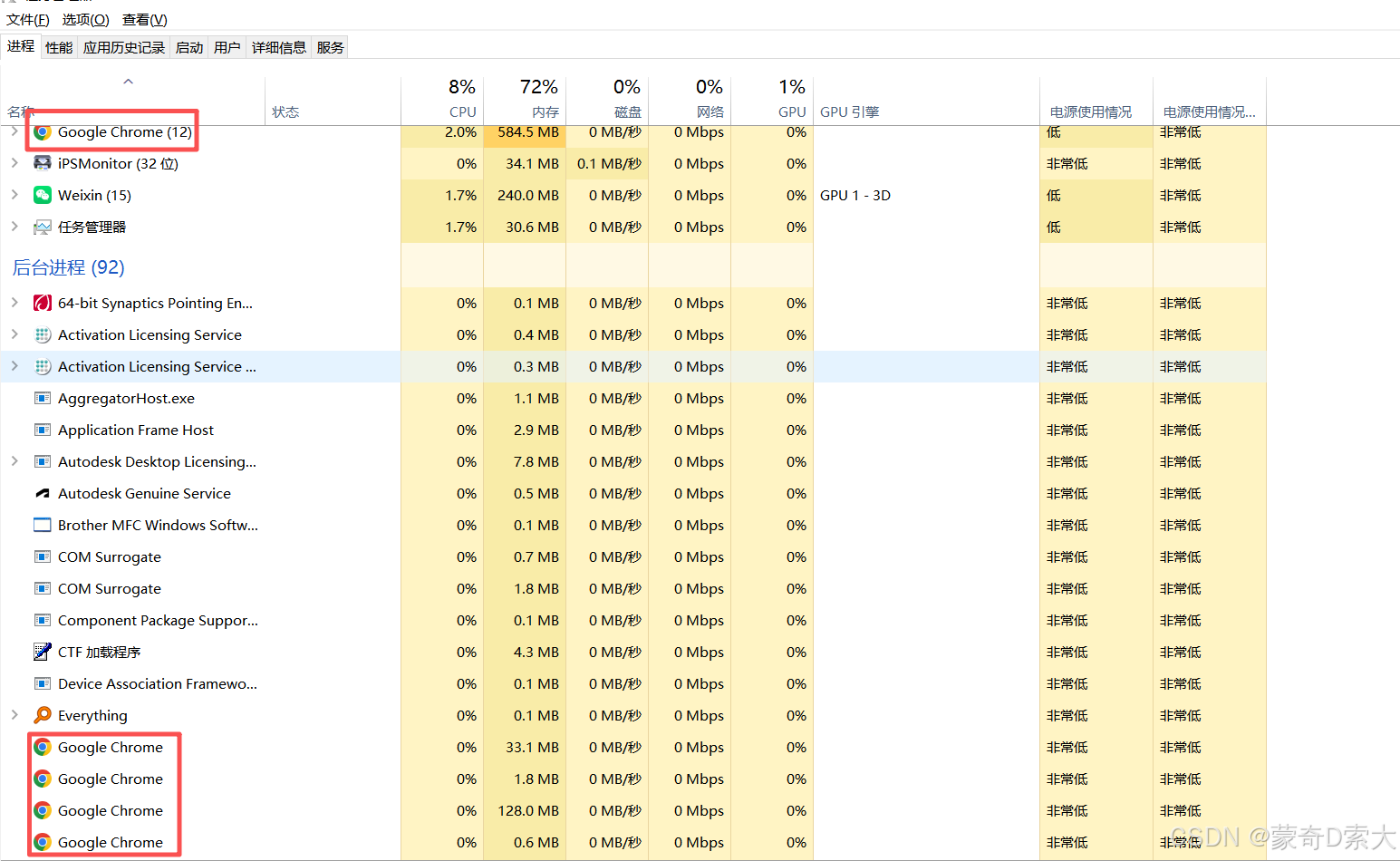
Task: Select the AggregatorHost.exe process name
Action: 126,398
